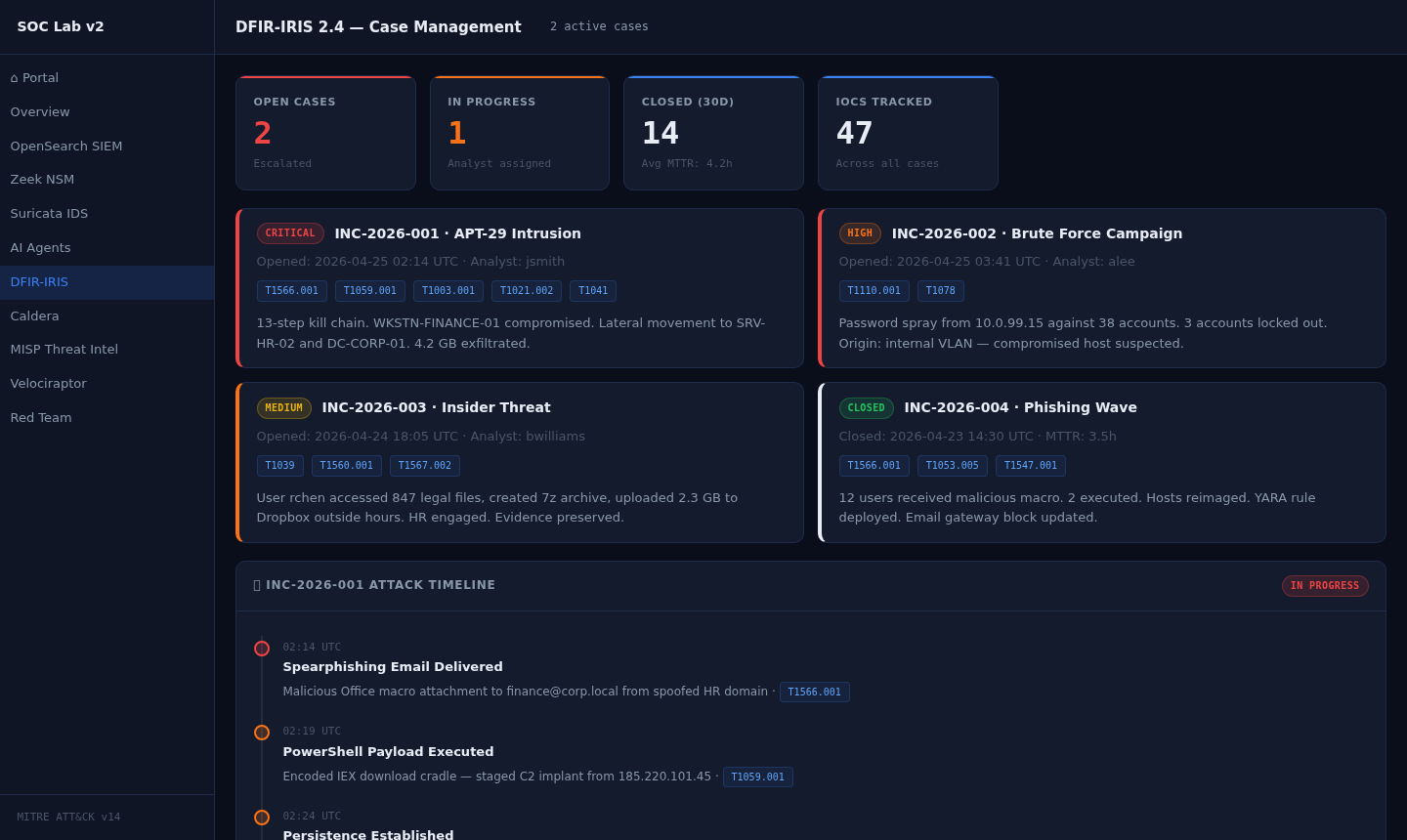This screenshot has height=840, width=1407.
Task: Click the SOC Lab v2 logo title
Action: coord(61,26)
